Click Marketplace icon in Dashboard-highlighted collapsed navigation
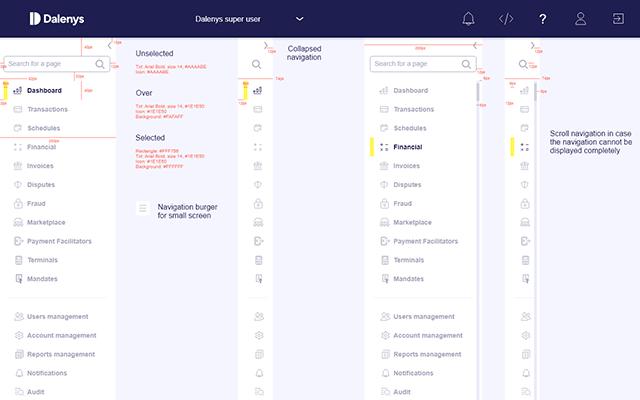This screenshot has width=640, height=400. tap(258, 222)
